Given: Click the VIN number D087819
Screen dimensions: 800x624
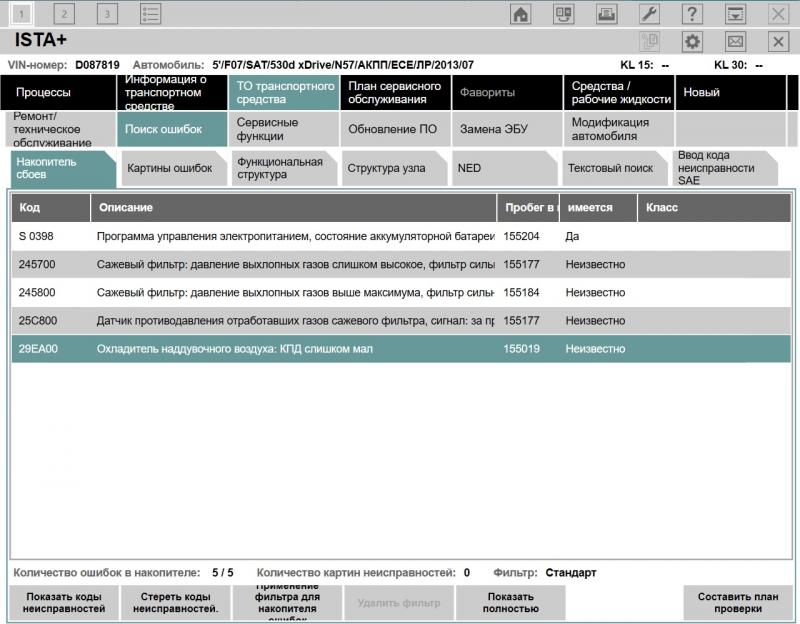Looking at the screenshot, I should [x=97, y=65].
